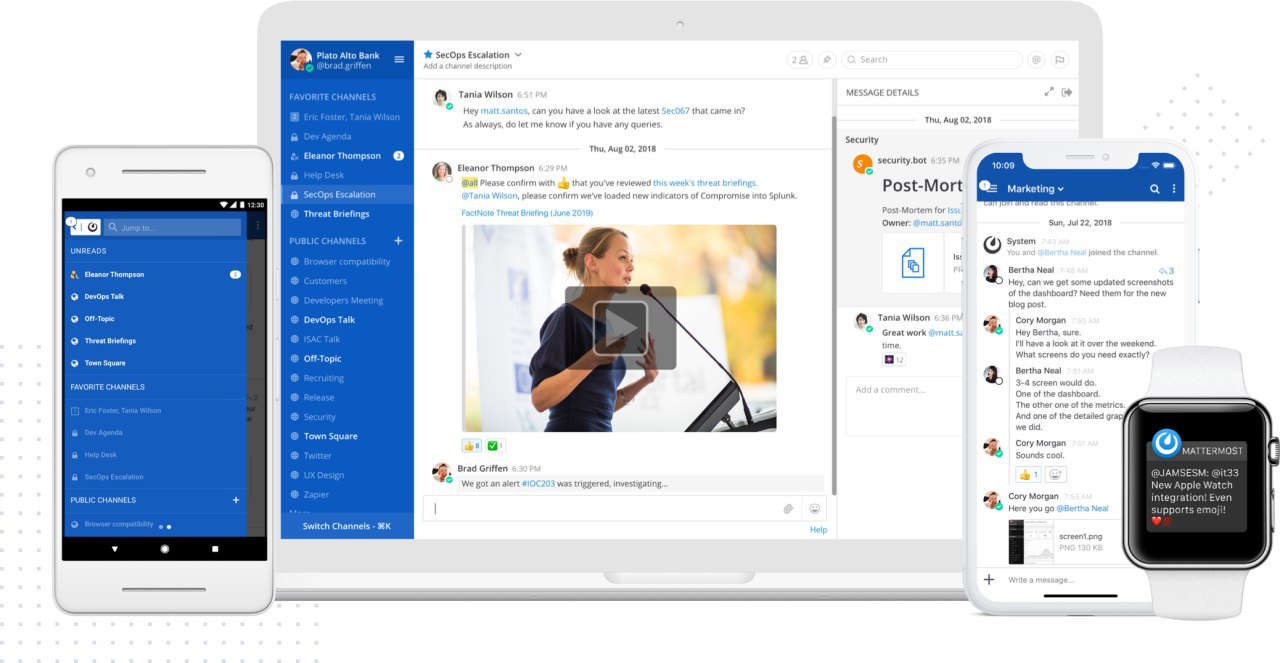Open the UX Design channel on laptop
The image size is (1280, 663).
click(x=324, y=475)
